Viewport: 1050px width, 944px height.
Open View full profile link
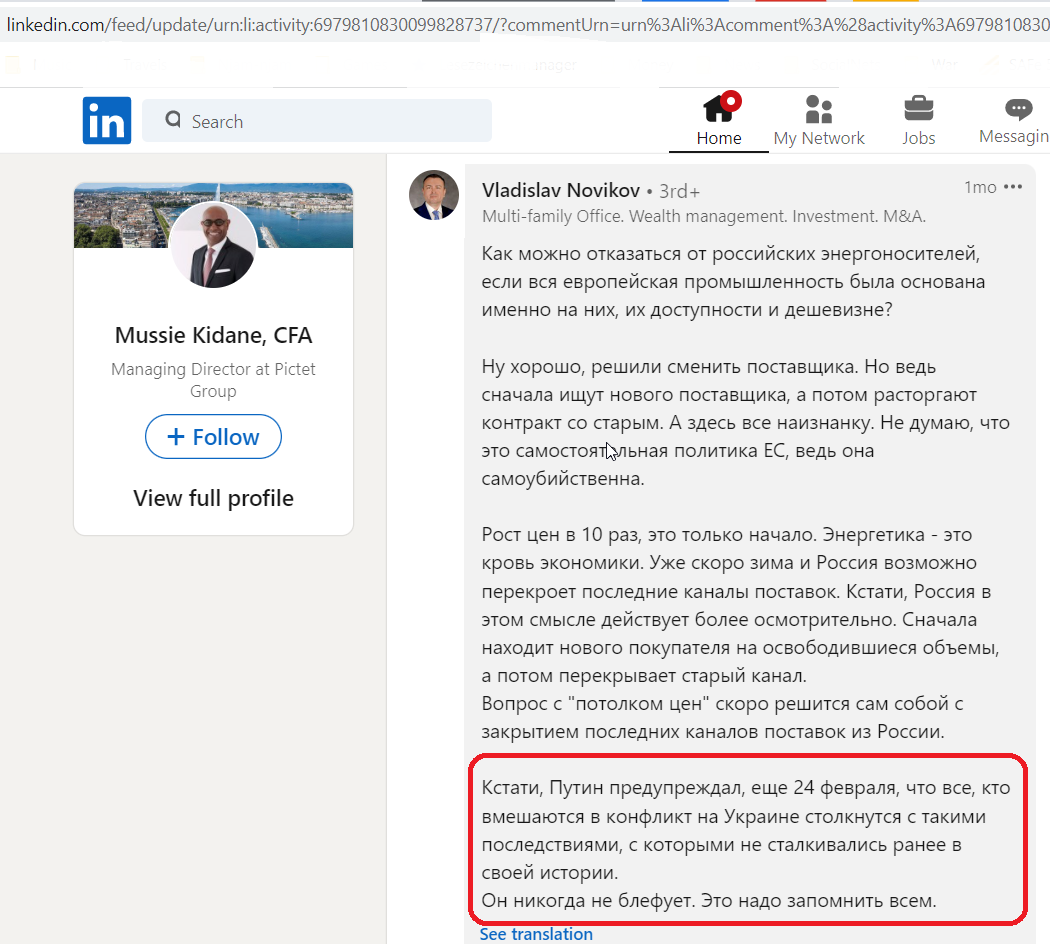[x=214, y=498]
